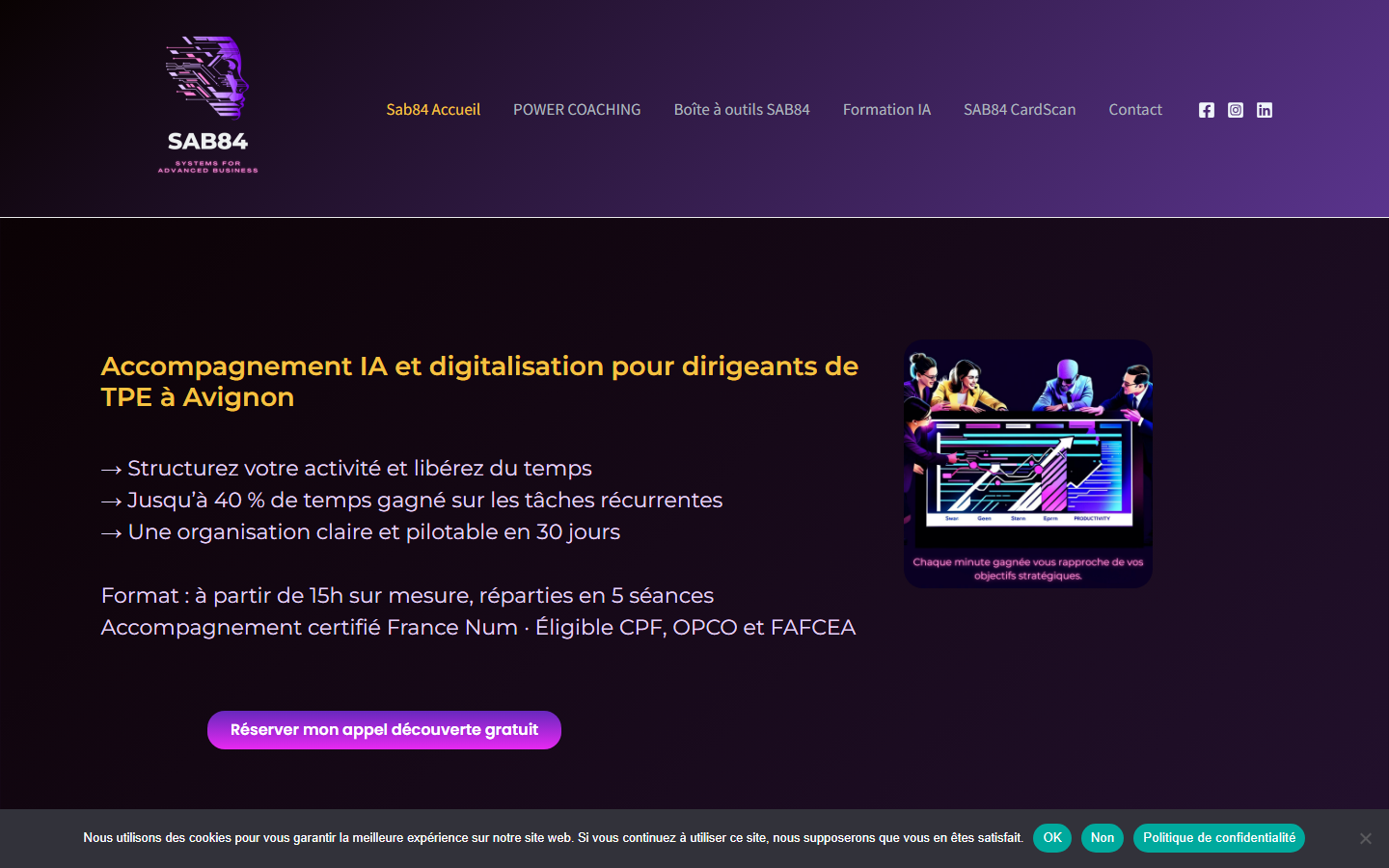The width and height of the screenshot is (1389, 868).
Task: Go to Sab84 Accueil menu item
Action: tap(433, 110)
